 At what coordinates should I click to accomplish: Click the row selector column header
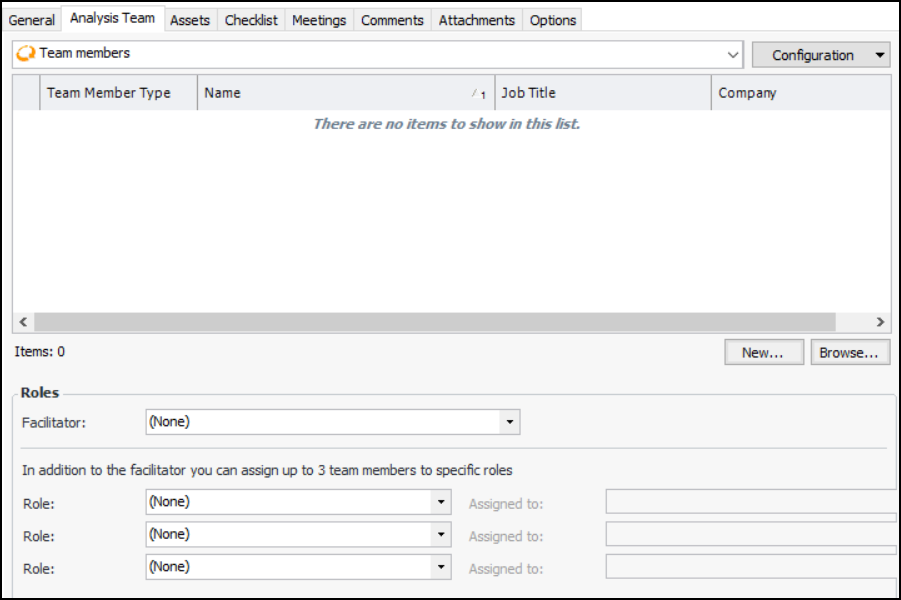tap(26, 93)
